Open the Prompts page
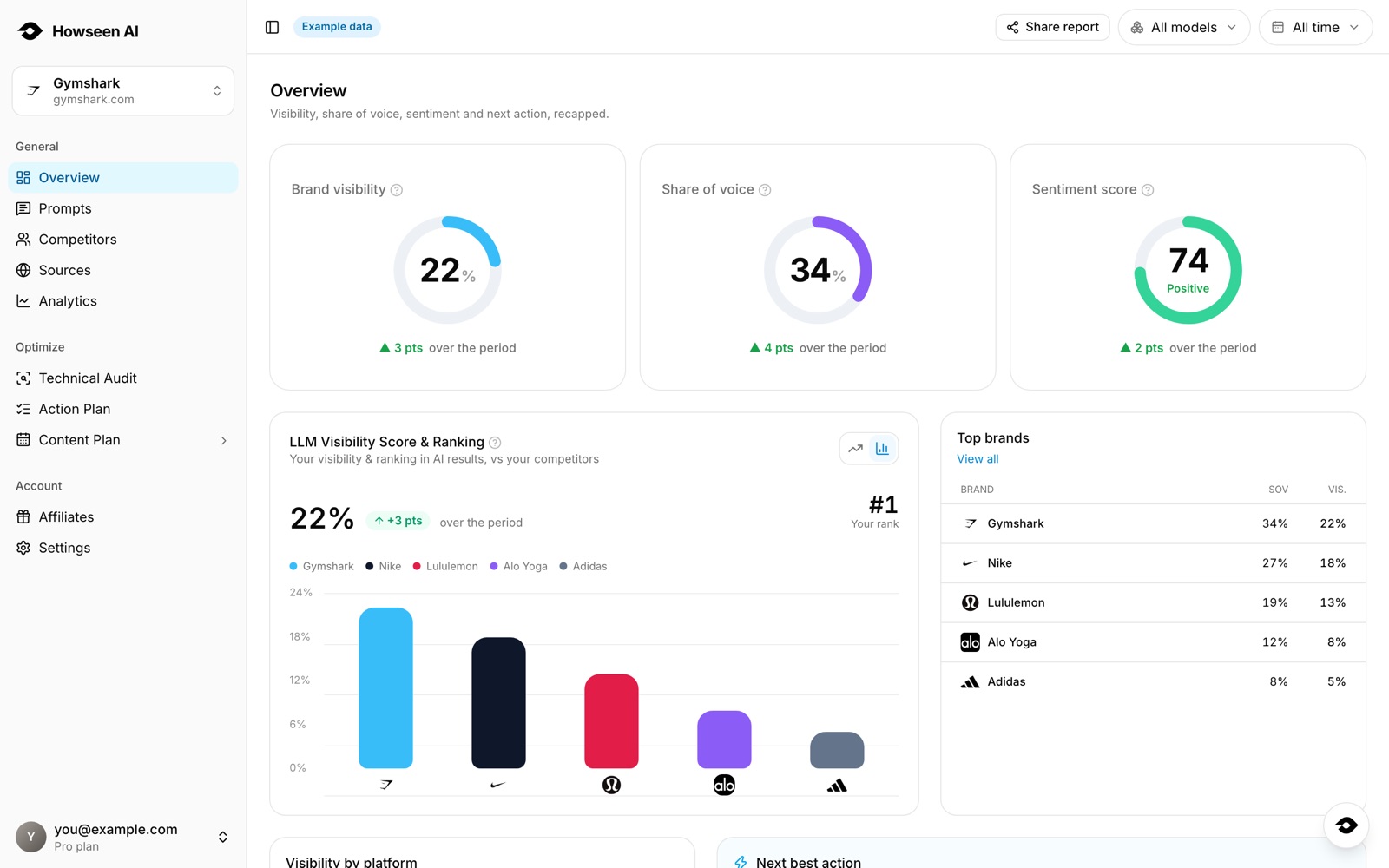 123,209
